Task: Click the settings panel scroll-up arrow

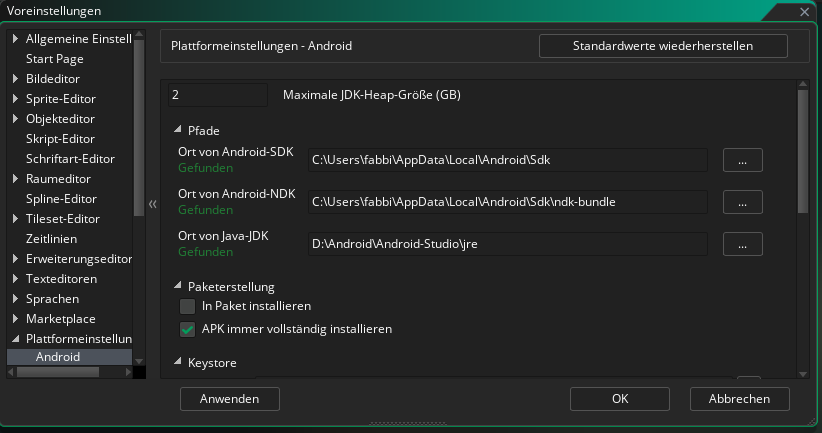Action: (803, 84)
